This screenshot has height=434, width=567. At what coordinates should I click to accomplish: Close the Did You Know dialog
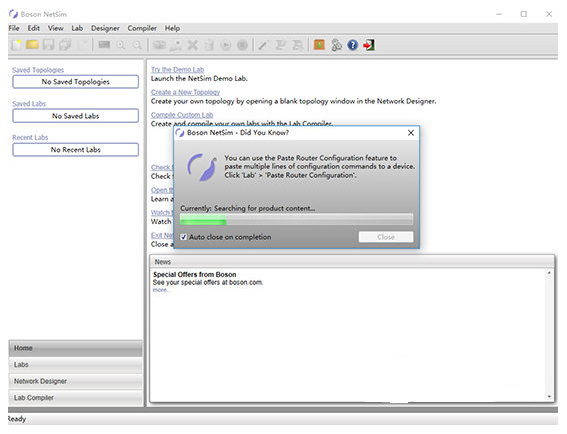point(411,133)
